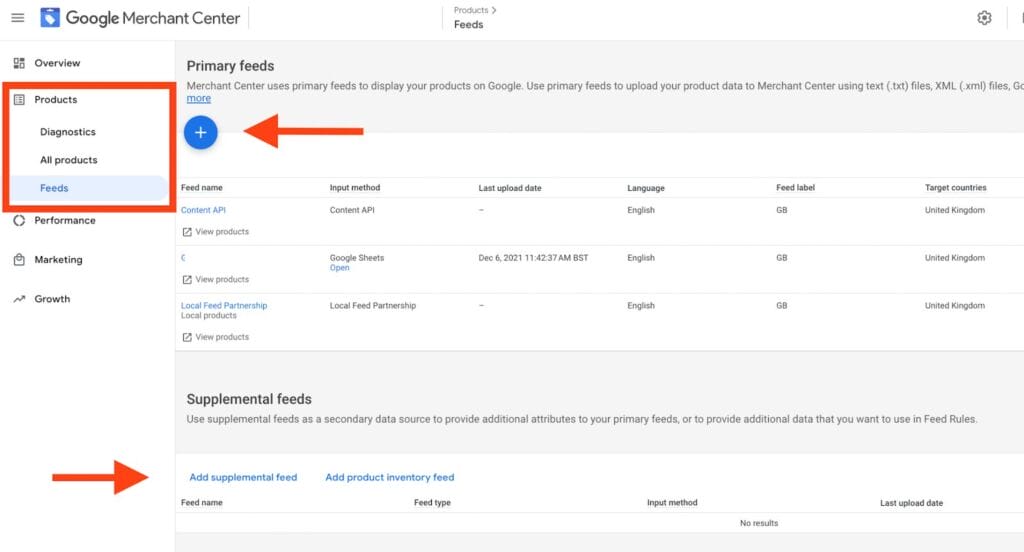Viewport: 1024px width, 552px height.
Task: Click the primary Input method column header
Action: (x=355, y=187)
